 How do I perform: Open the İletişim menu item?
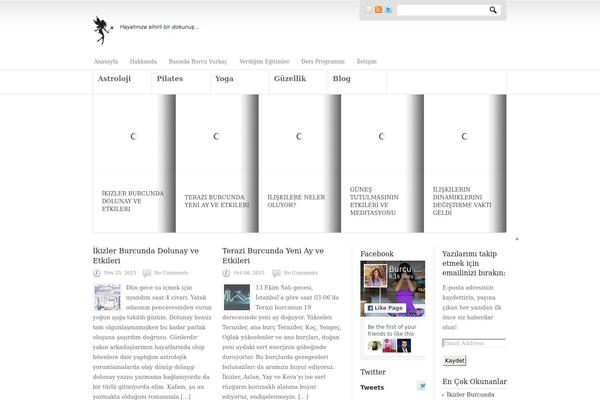[x=367, y=61]
